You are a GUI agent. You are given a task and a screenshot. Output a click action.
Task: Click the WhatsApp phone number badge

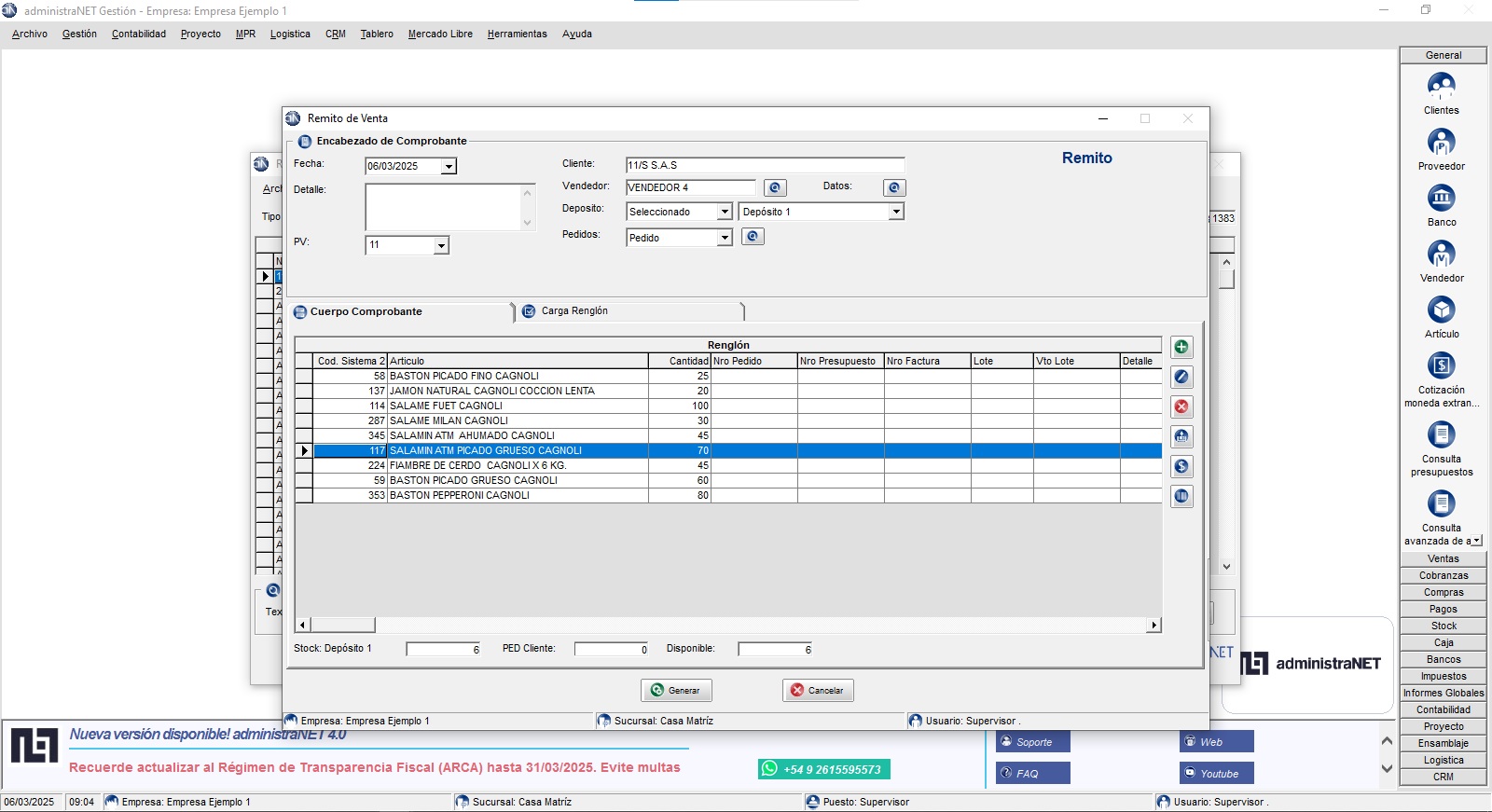click(824, 769)
